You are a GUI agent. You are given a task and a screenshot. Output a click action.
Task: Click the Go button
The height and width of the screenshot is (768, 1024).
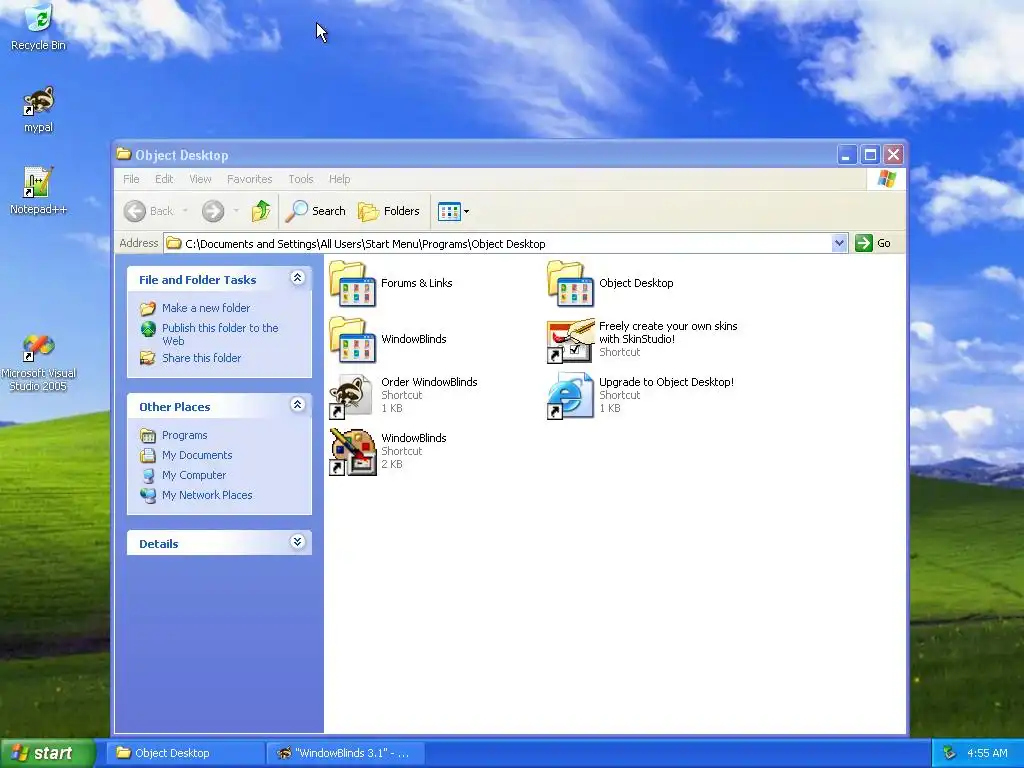pos(874,244)
